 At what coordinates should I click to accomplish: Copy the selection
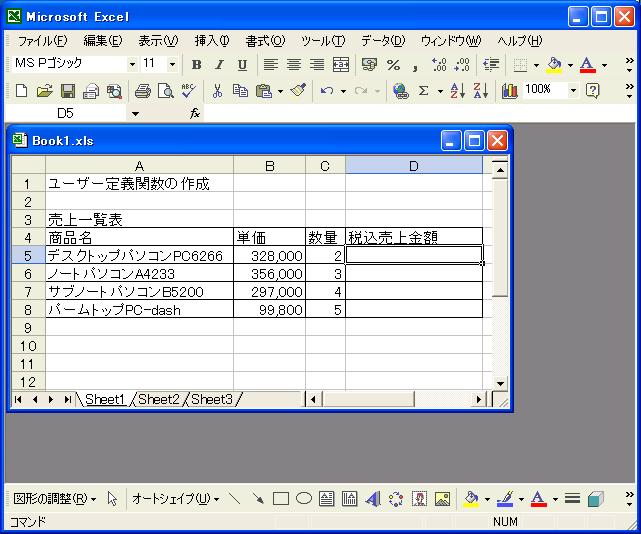pyautogui.click(x=240, y=90)
